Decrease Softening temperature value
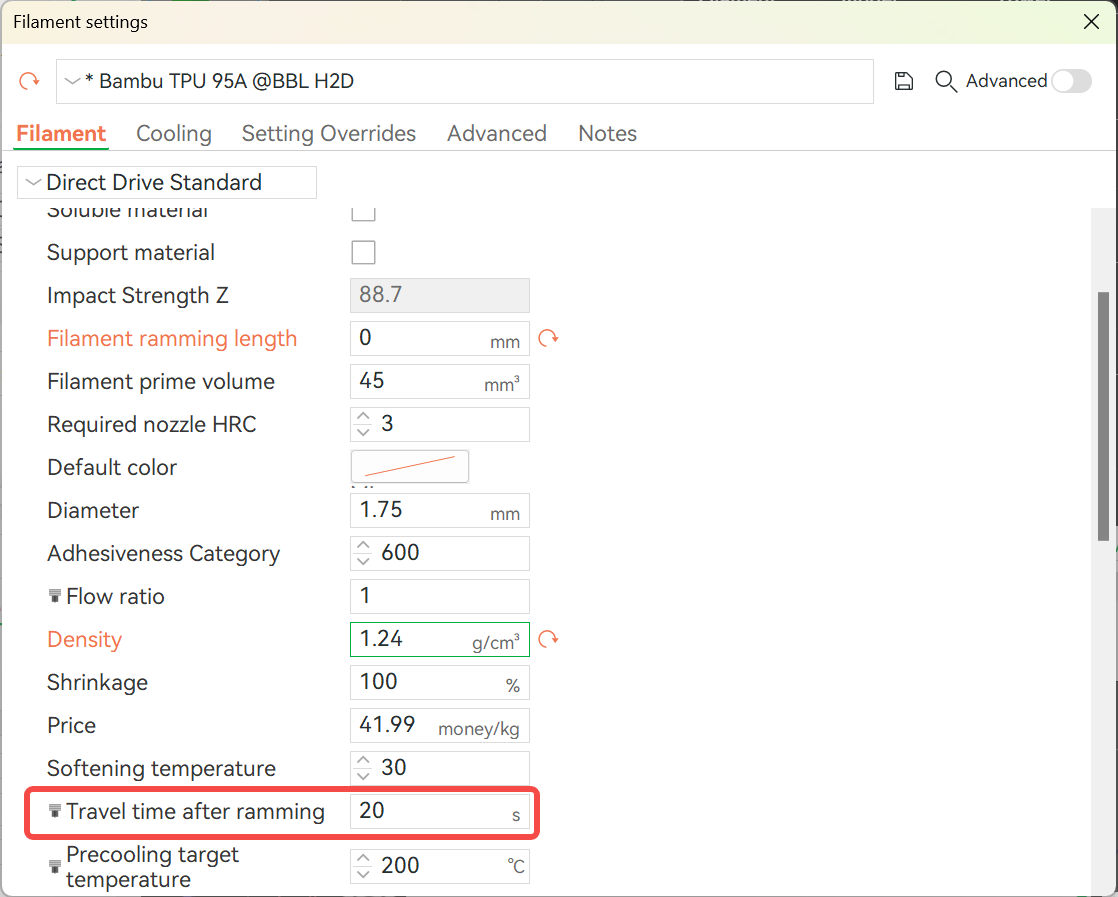This screenshot has height=897, width=1118. pos(363,776)
